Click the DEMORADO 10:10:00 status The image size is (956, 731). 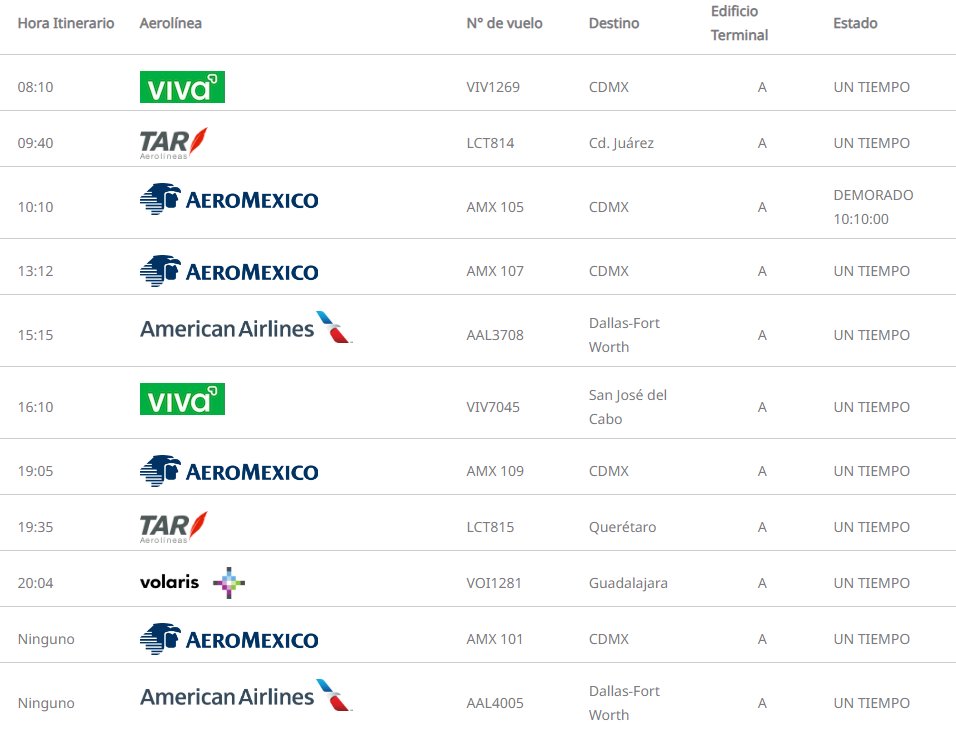[x=873, y=207]
